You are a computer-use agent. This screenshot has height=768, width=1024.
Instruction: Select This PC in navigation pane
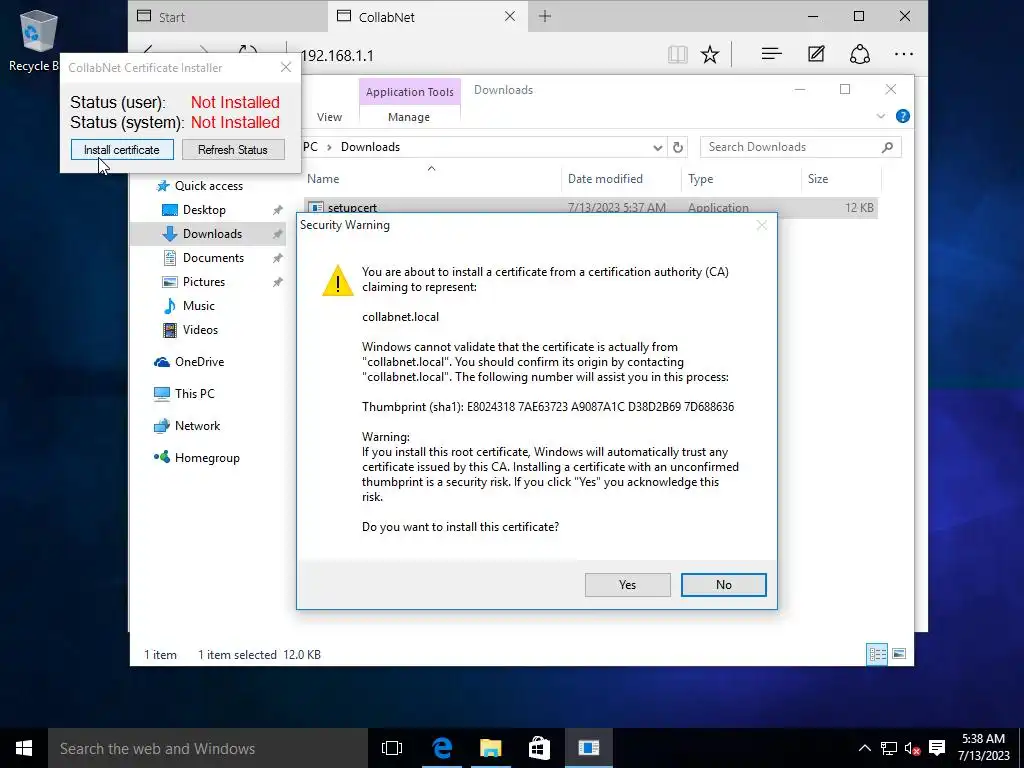pos(194,394)
